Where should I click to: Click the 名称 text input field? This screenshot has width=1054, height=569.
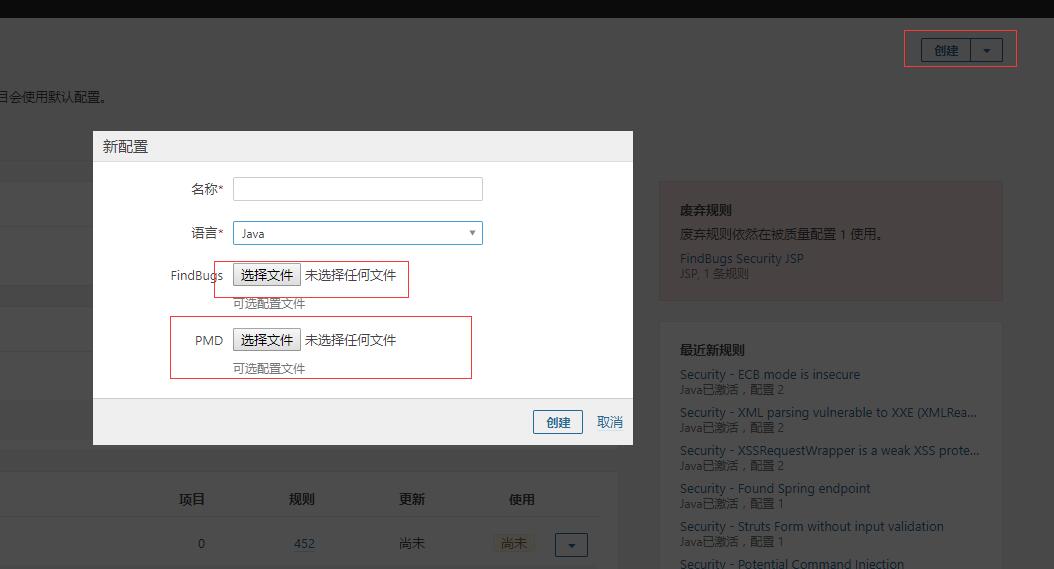(x=357, y=189)
